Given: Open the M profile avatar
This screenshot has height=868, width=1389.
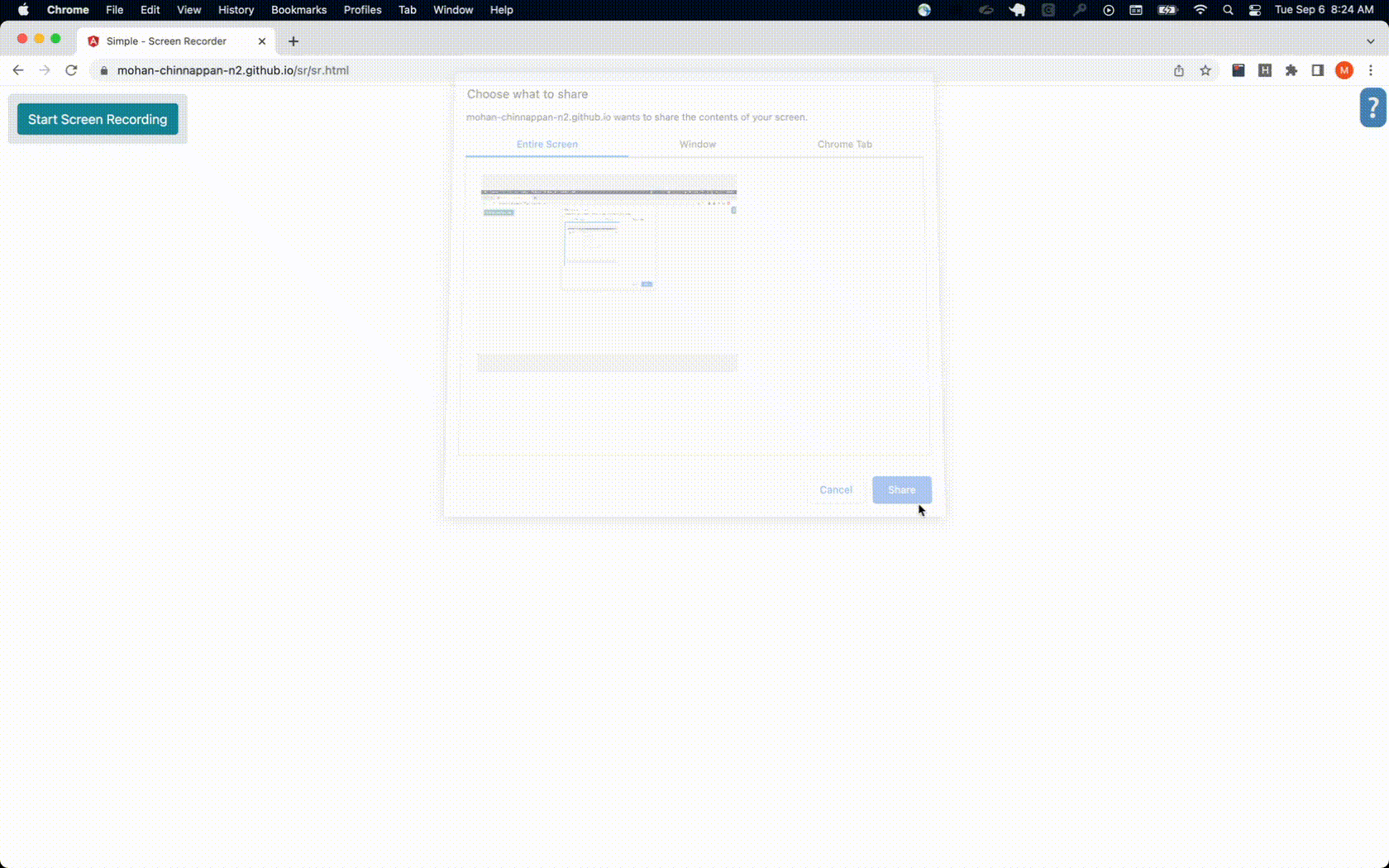Looking at the screenshot, I should 1344,70.
